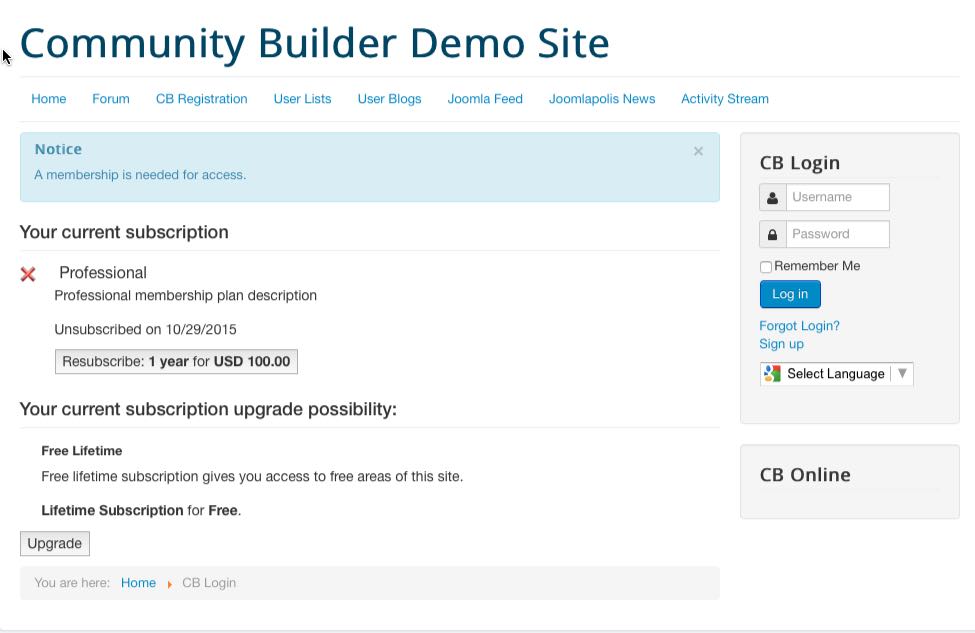Click 'Professional membership plan description' text

[x=185, y=295]
